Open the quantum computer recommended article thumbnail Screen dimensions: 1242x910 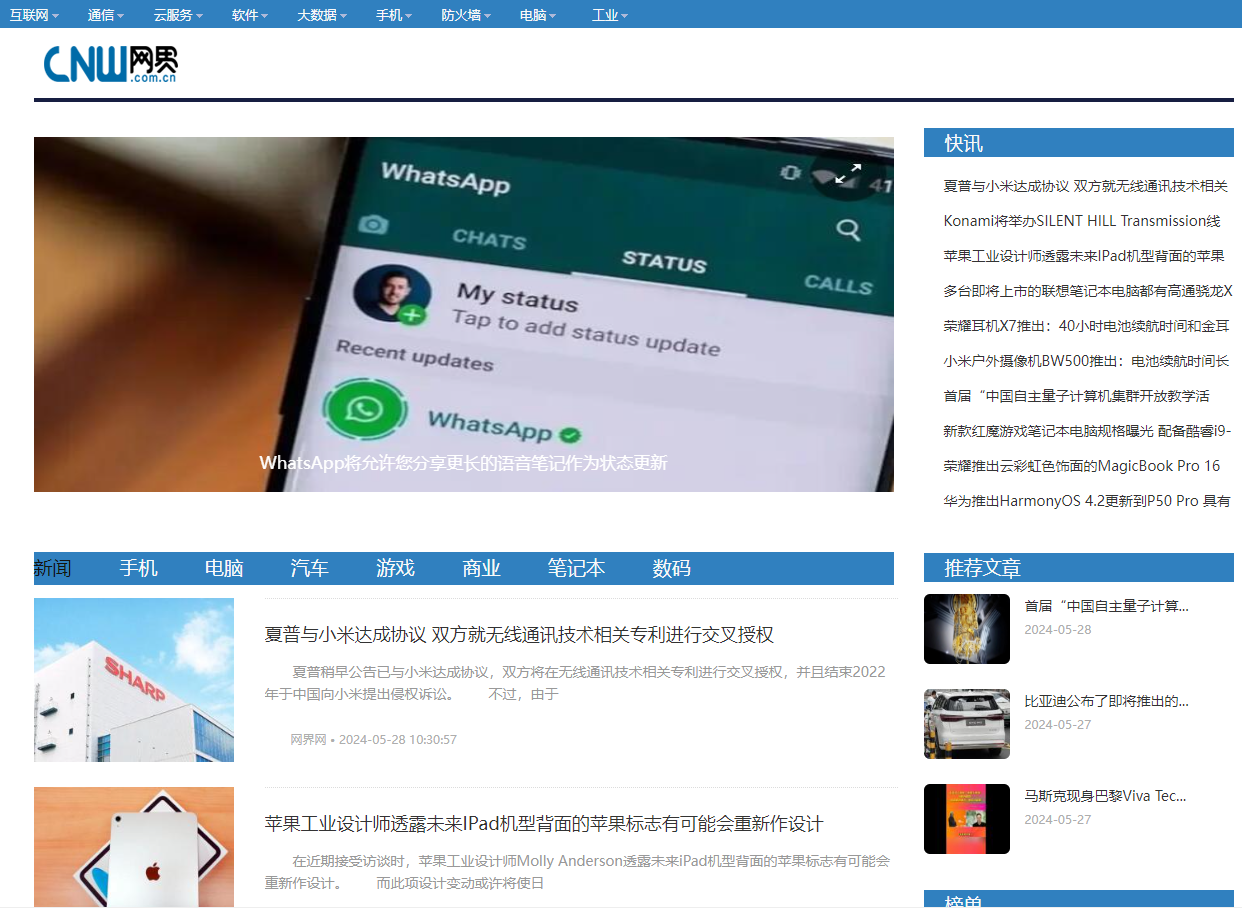[x=967, y=629]
